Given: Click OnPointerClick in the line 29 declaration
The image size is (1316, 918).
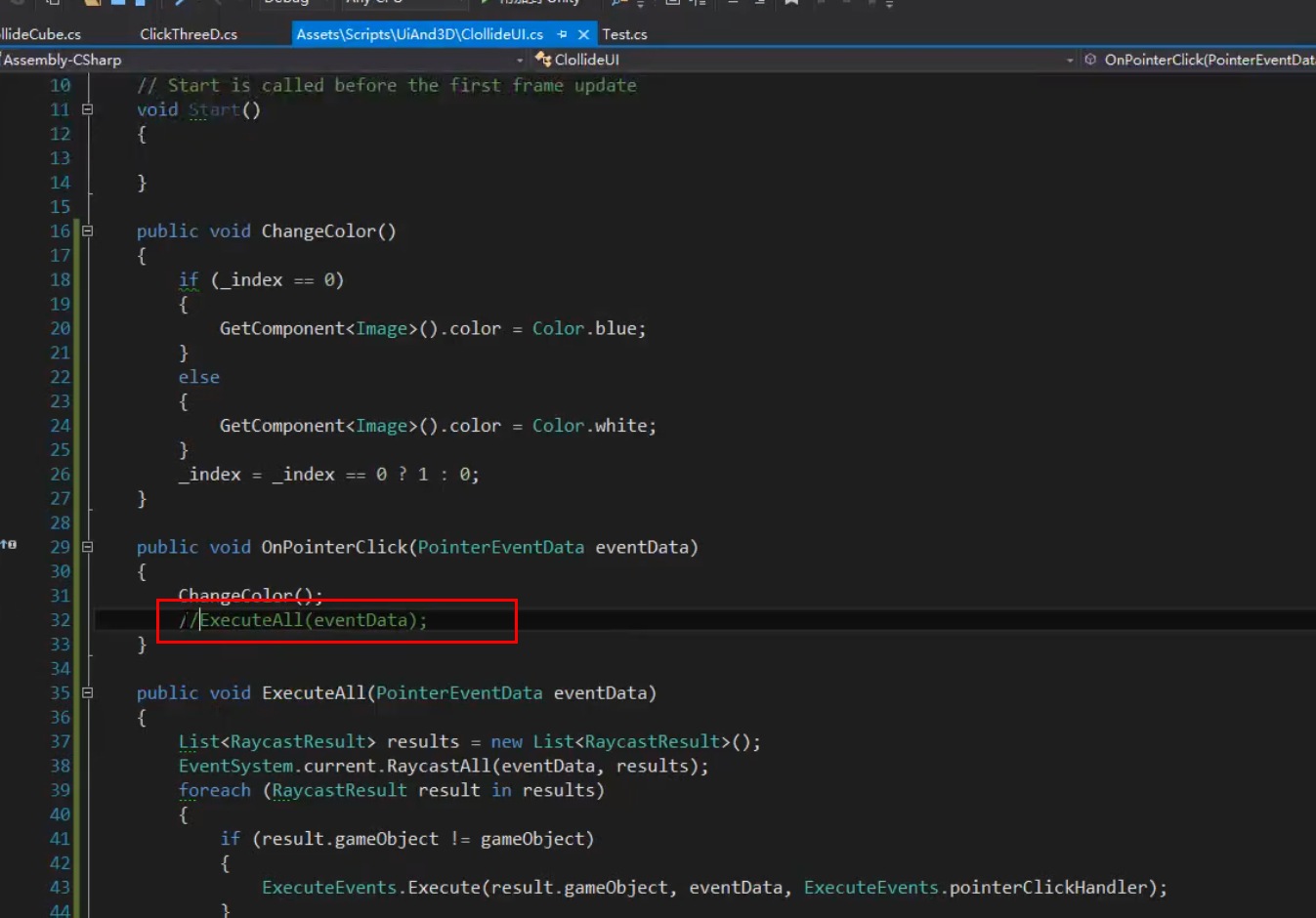Looking at the screenshot, I should point(334,547).
